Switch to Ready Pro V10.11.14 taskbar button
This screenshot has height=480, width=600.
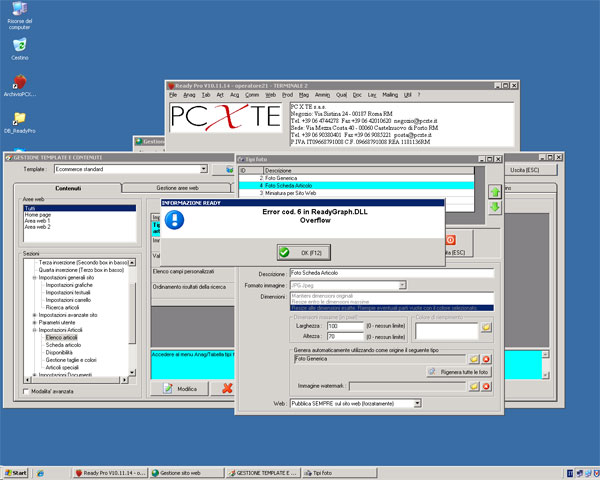[110, 473]
